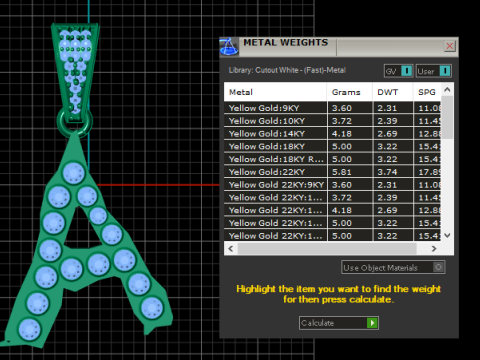Screen dimensions: 480x360
Task: Select the Yellow Gold:22KY row
Action: click(x=332, y=172)
